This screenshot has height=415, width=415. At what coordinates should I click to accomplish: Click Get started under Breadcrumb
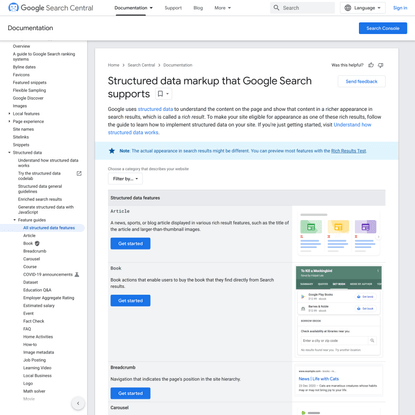coord(130,393)
